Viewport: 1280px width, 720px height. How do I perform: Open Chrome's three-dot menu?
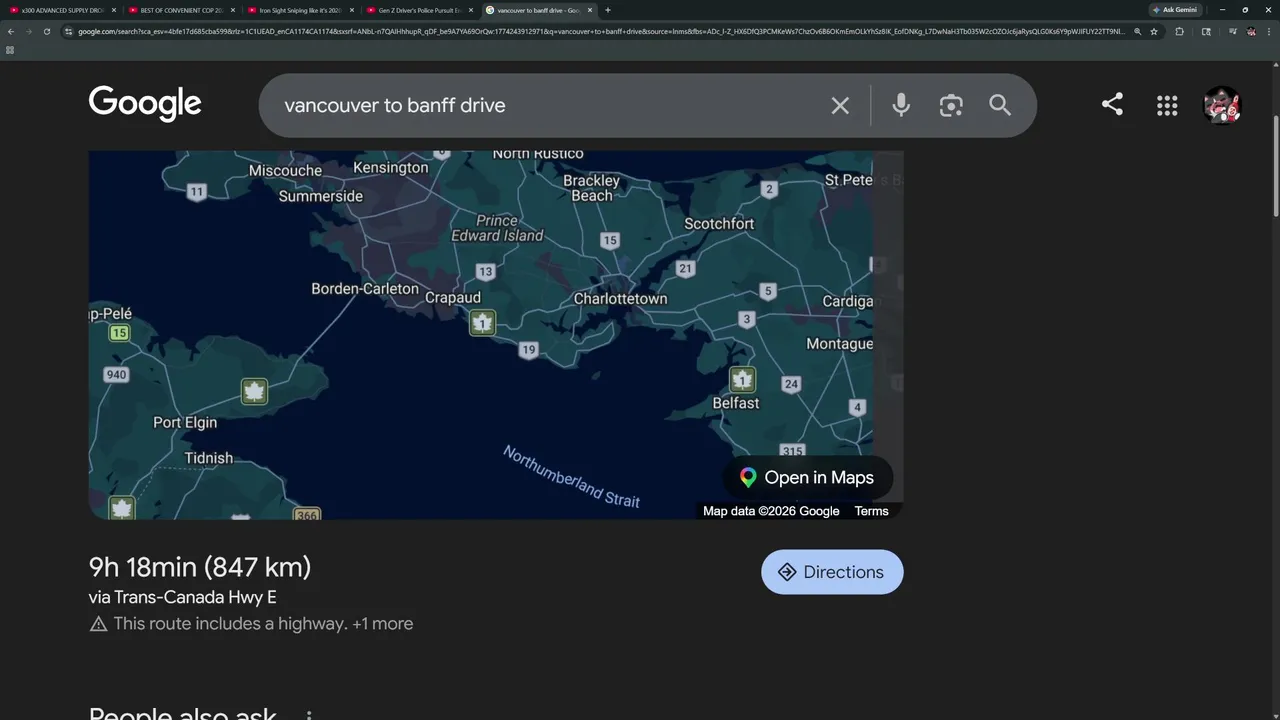[x=1269, y=31]
